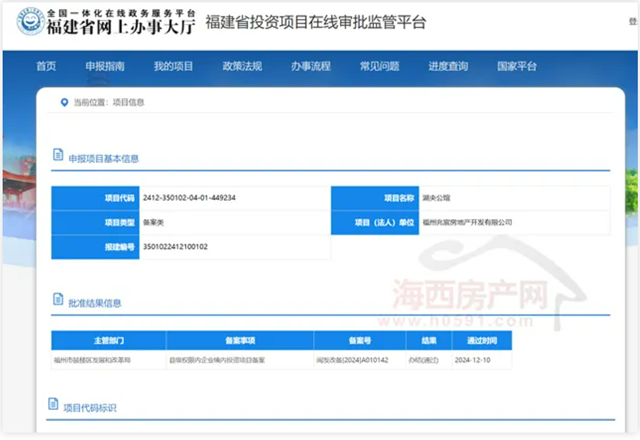The height and width of the screenshot is (440, 640).
Task: Click the 批准结果信息 section document icon
Action: pos(57,301)
